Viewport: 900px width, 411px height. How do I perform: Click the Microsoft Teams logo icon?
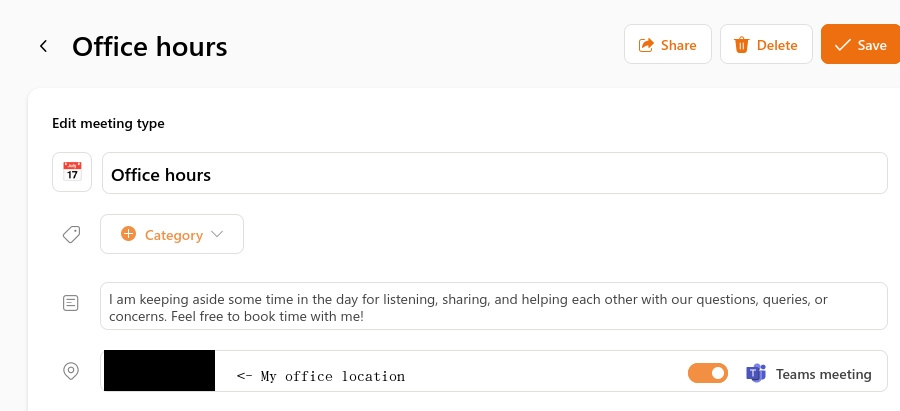tap(756, 374)
